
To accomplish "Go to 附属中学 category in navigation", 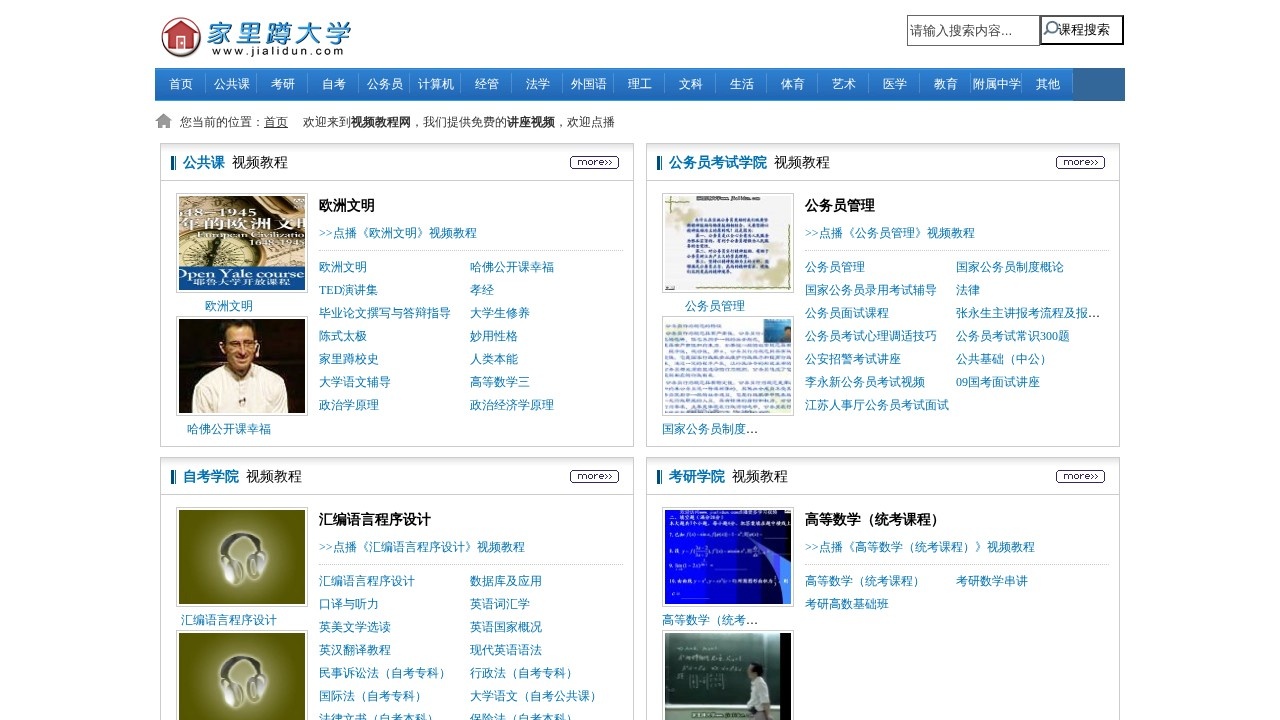I will click(x=997, y=84).
